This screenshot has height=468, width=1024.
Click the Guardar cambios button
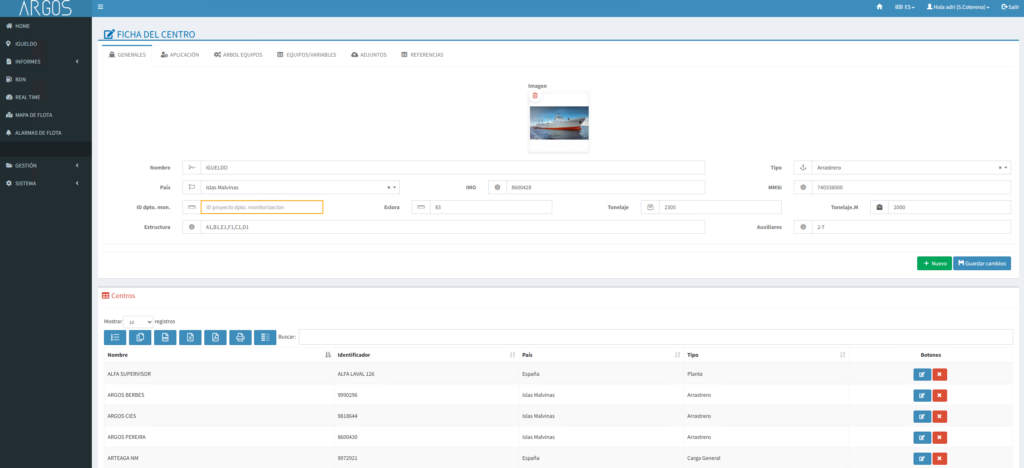point(981,263)
